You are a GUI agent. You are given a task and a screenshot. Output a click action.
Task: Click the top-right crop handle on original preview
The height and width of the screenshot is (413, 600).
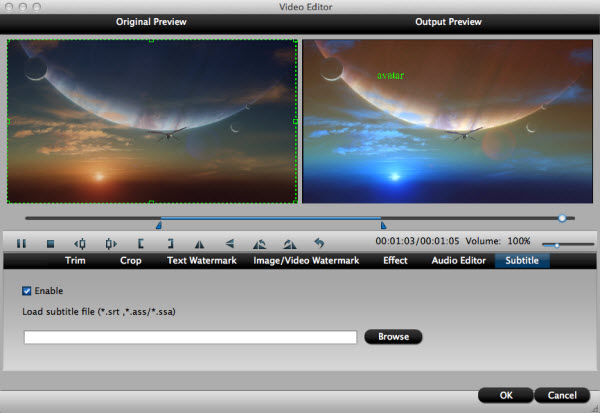(295, 41)
